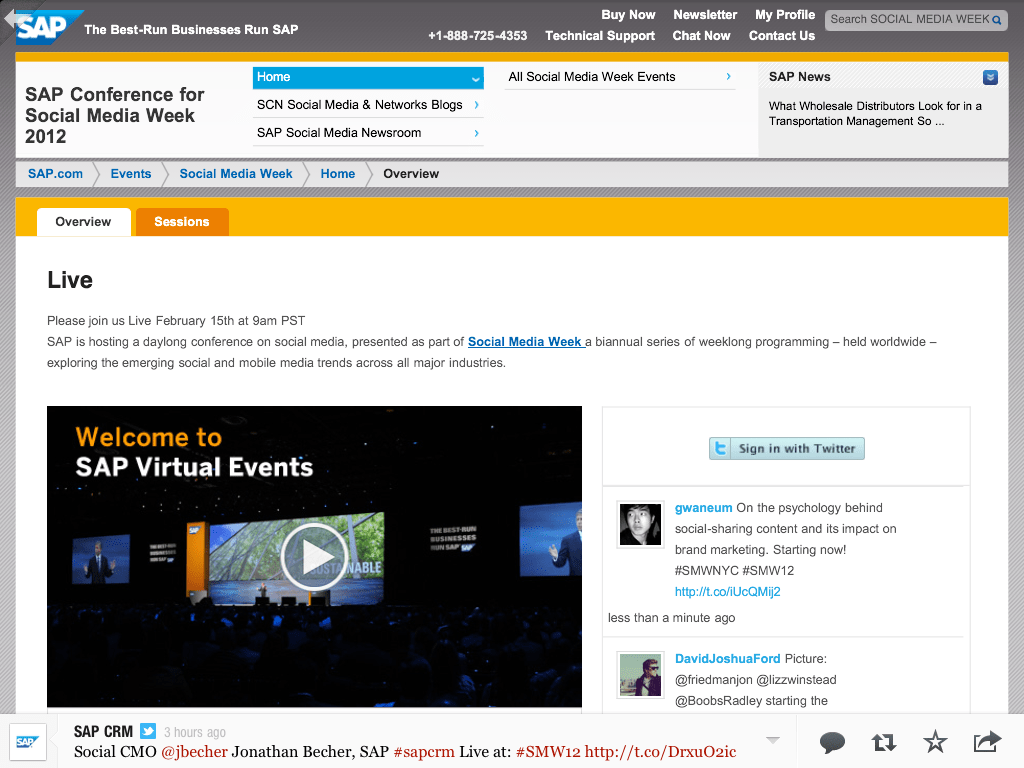Open DavidJoshuaFord's profile picture
Viewport: 1024px width, 768px height.
click(640, 675)
